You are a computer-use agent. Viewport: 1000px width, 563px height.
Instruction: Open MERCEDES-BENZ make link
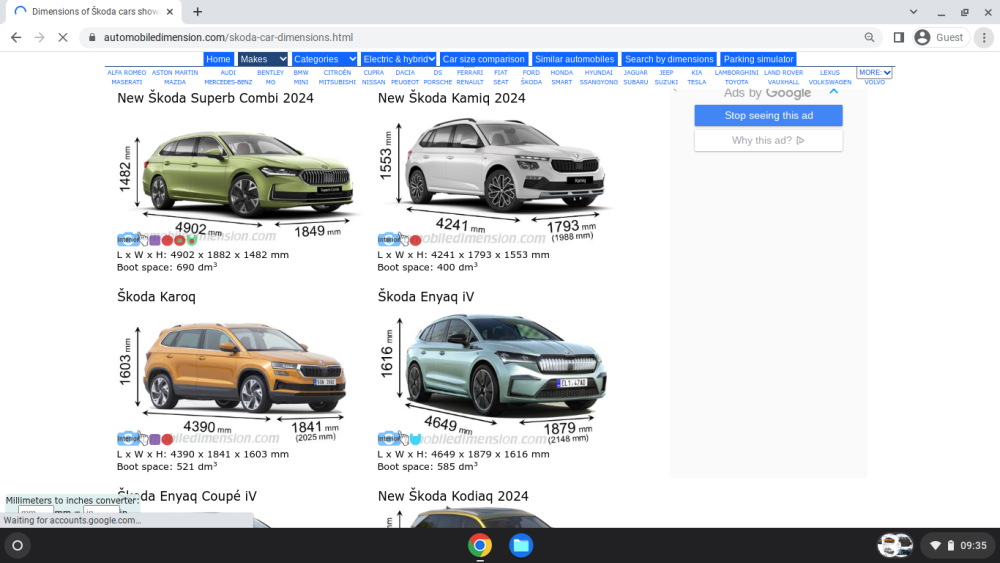228,82
